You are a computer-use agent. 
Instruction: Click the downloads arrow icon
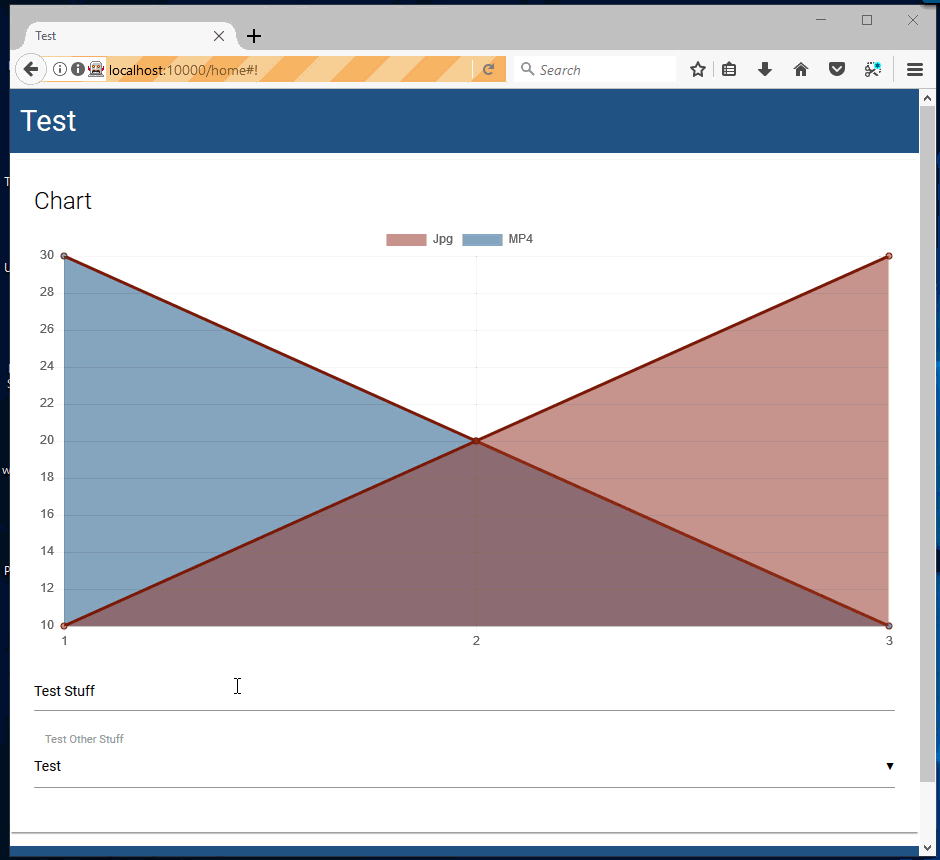pos(764,69)
